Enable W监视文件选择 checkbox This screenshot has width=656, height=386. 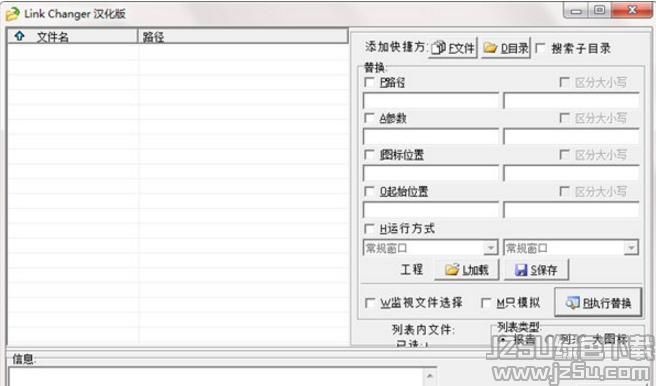point(370,302)
